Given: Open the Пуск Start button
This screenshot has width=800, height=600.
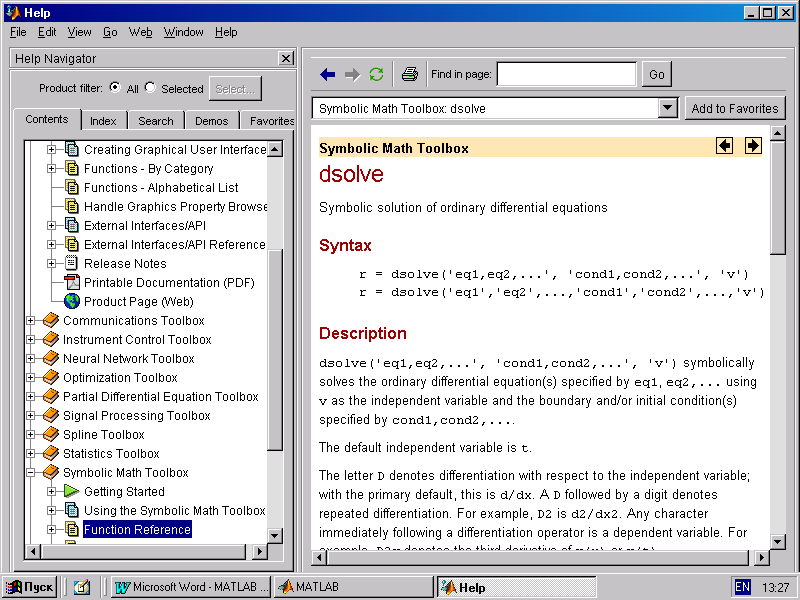Looking at the screenshot, I should point(30,587).
